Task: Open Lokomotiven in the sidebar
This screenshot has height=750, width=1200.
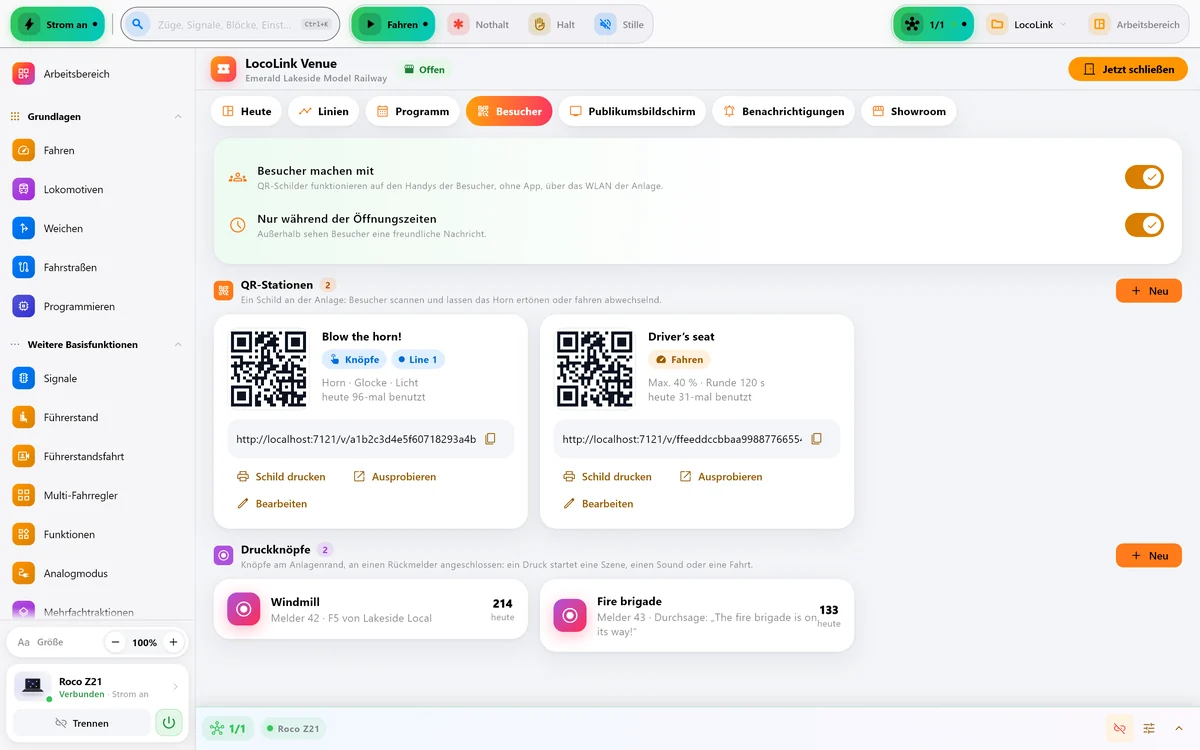Action: (x=97, y=190)
